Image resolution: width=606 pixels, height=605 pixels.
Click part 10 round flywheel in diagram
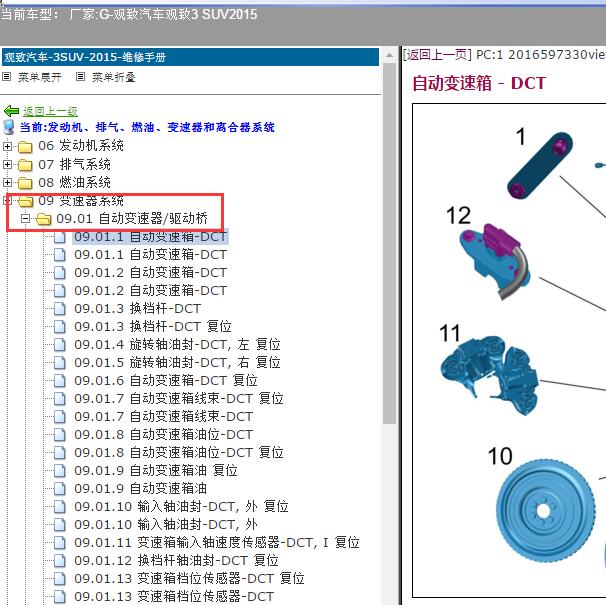(x=545, y=511)
